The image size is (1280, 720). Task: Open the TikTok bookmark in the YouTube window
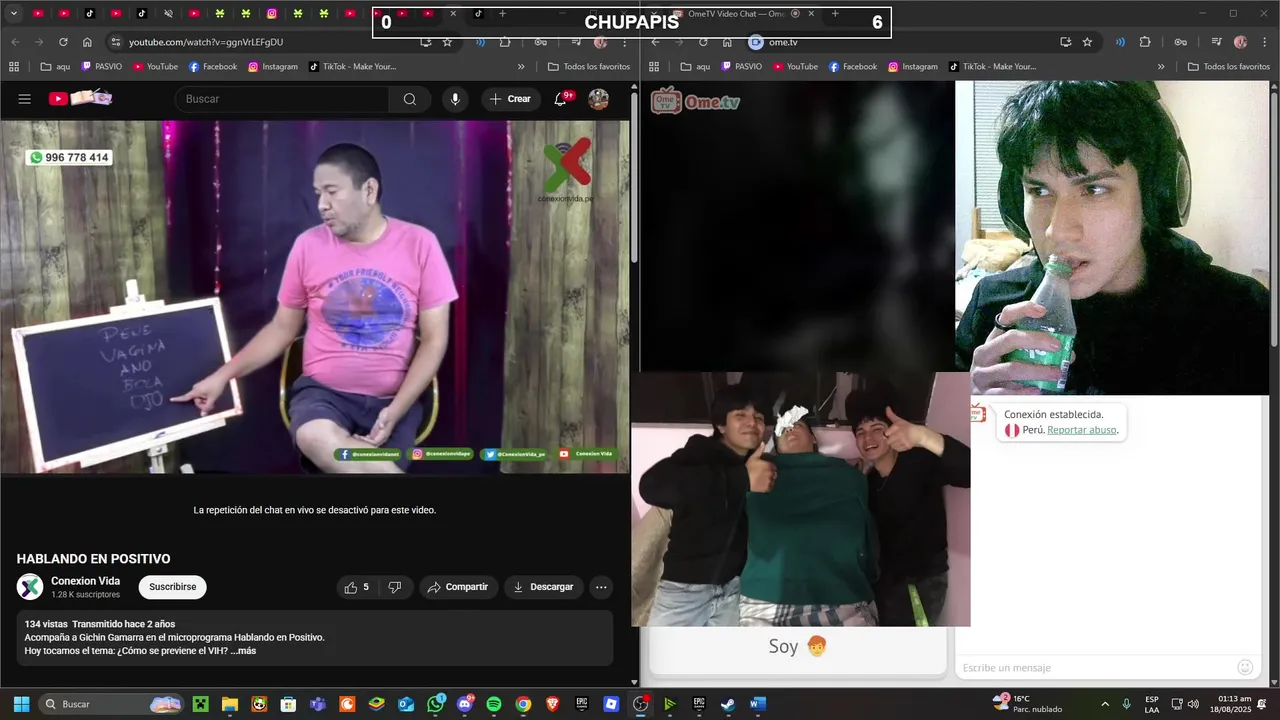(x=352, y=67)
